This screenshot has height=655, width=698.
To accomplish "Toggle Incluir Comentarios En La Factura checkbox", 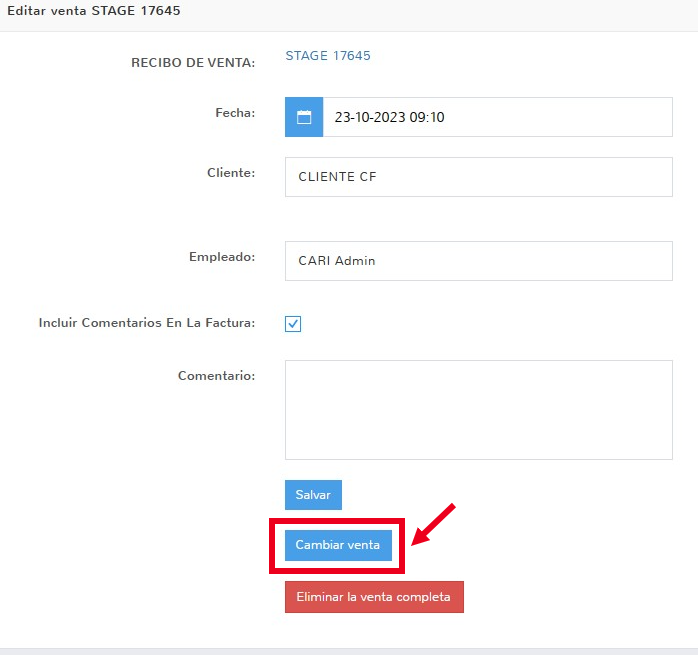I will [293, 324].
